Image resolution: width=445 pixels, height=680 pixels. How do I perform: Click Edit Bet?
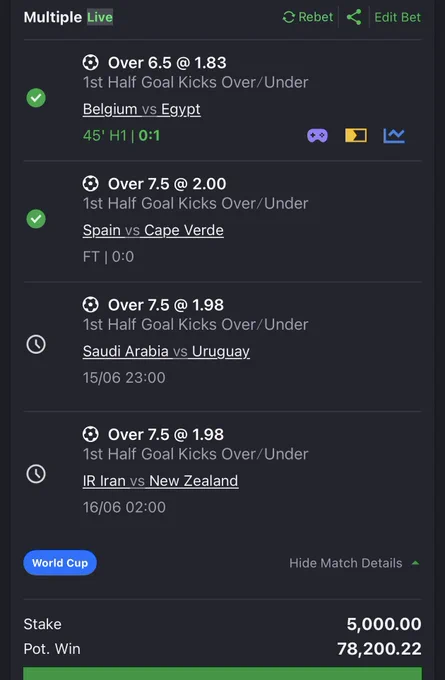(x=397, y=17)
